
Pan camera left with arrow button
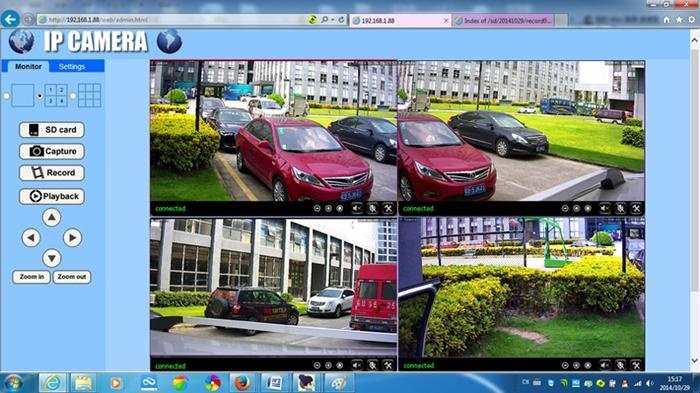(x=31, y=238)
